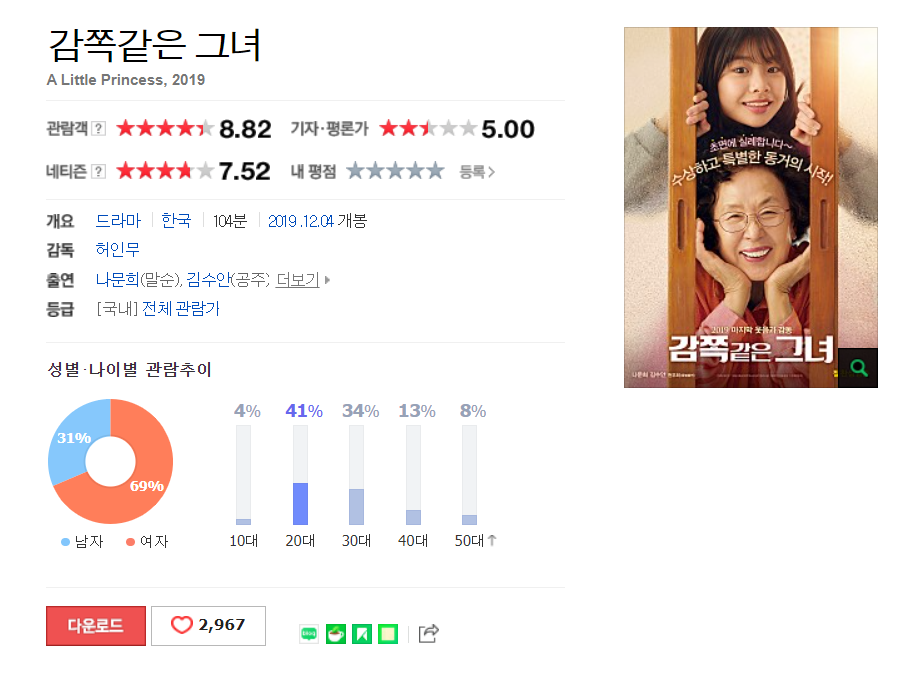Click the question mark beside 관람객

tap(100, 128)
